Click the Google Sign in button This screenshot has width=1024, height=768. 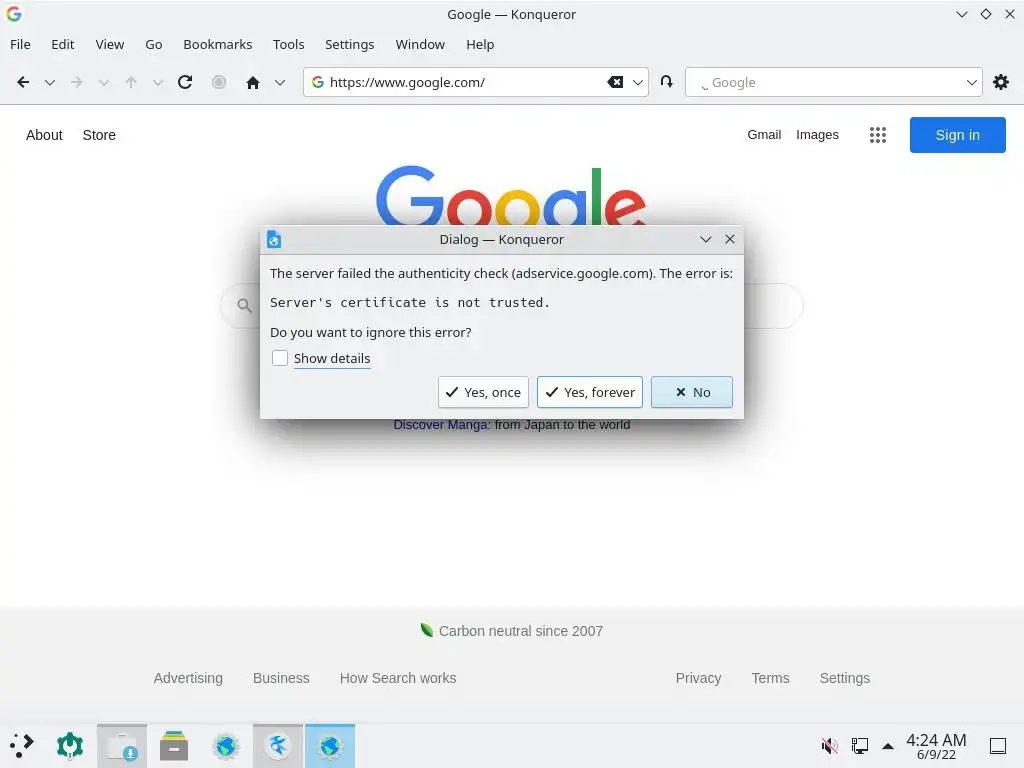[957, 135]
